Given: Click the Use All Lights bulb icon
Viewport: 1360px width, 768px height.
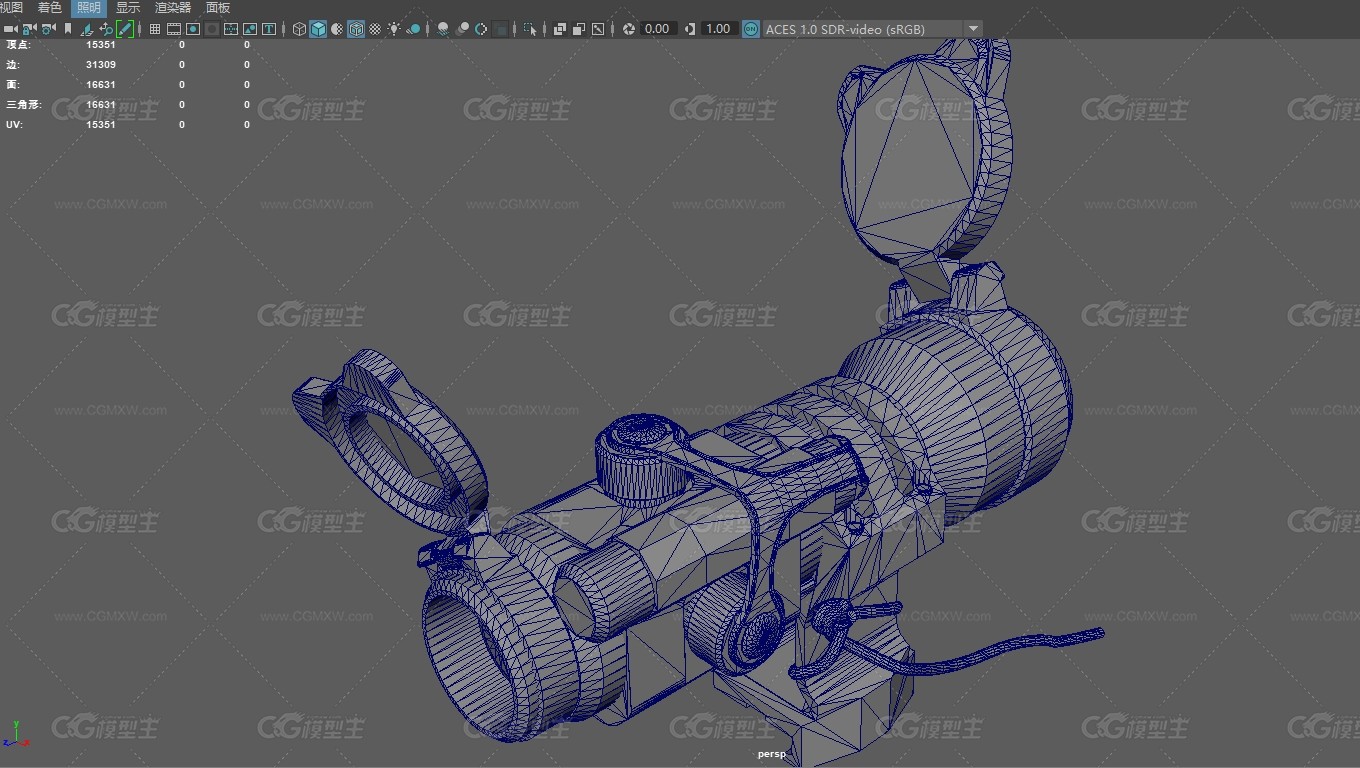Looking at the screenshot, I should click(x=394, y=29).
